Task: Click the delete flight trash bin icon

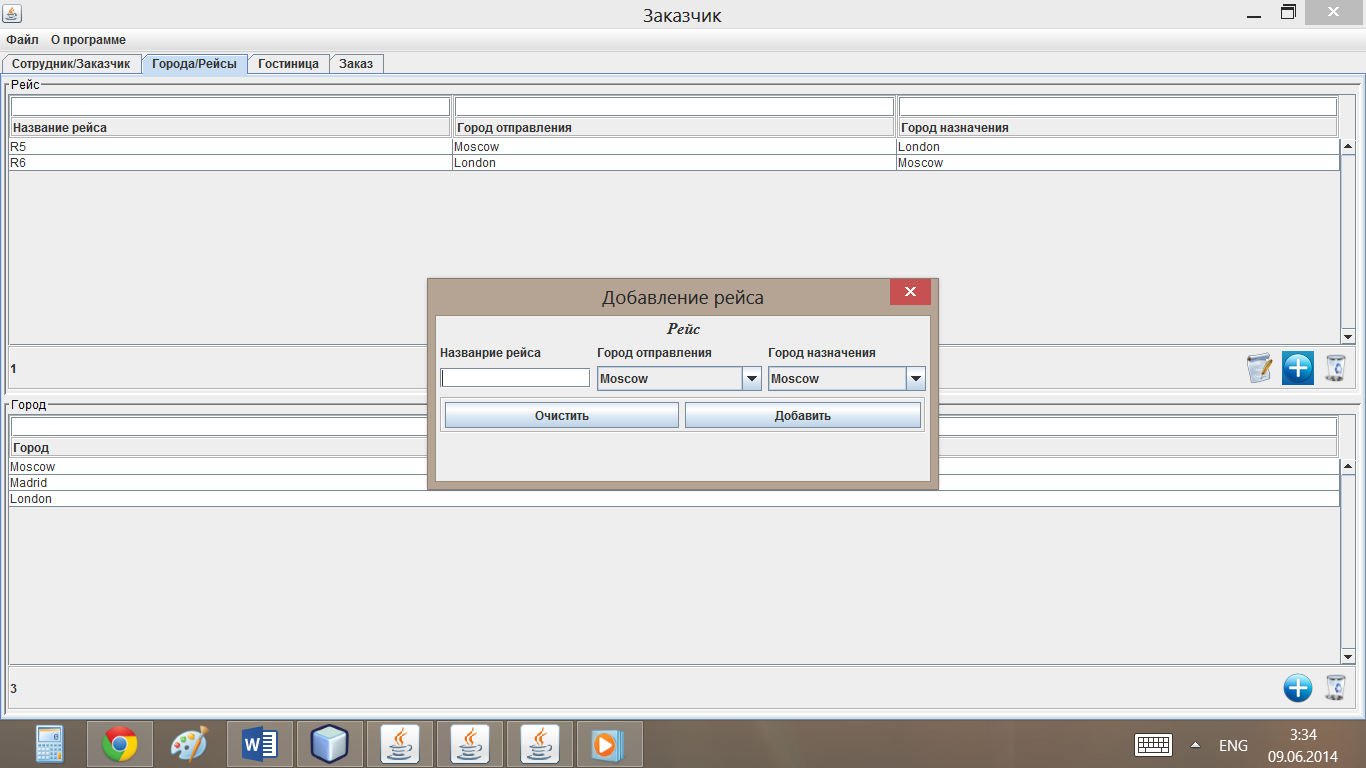Action: click(x=1335, y=368)
